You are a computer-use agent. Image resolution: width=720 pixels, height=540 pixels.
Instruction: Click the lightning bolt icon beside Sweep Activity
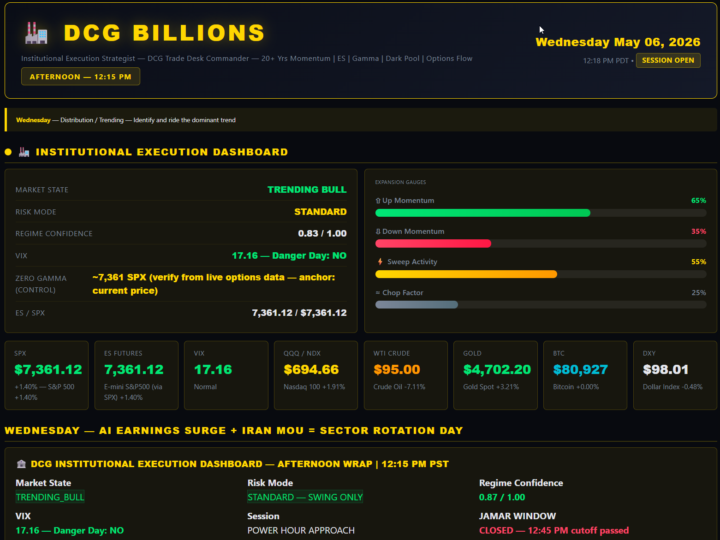tap(380, 262)
